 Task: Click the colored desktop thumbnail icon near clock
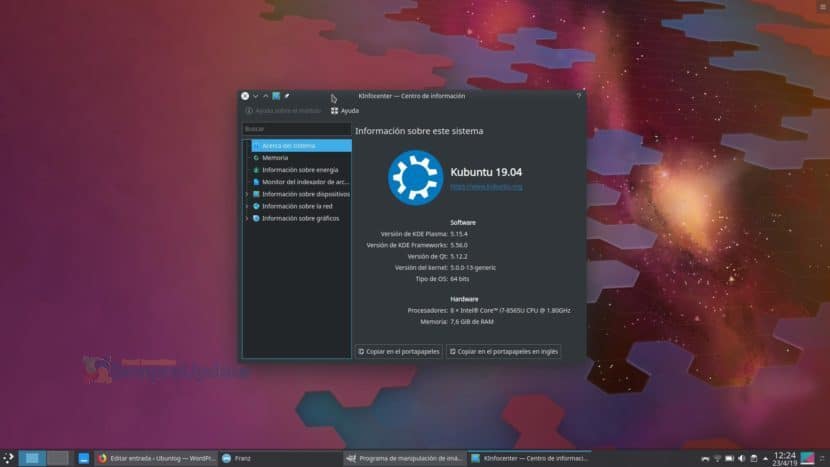click(x=807, y=459)
